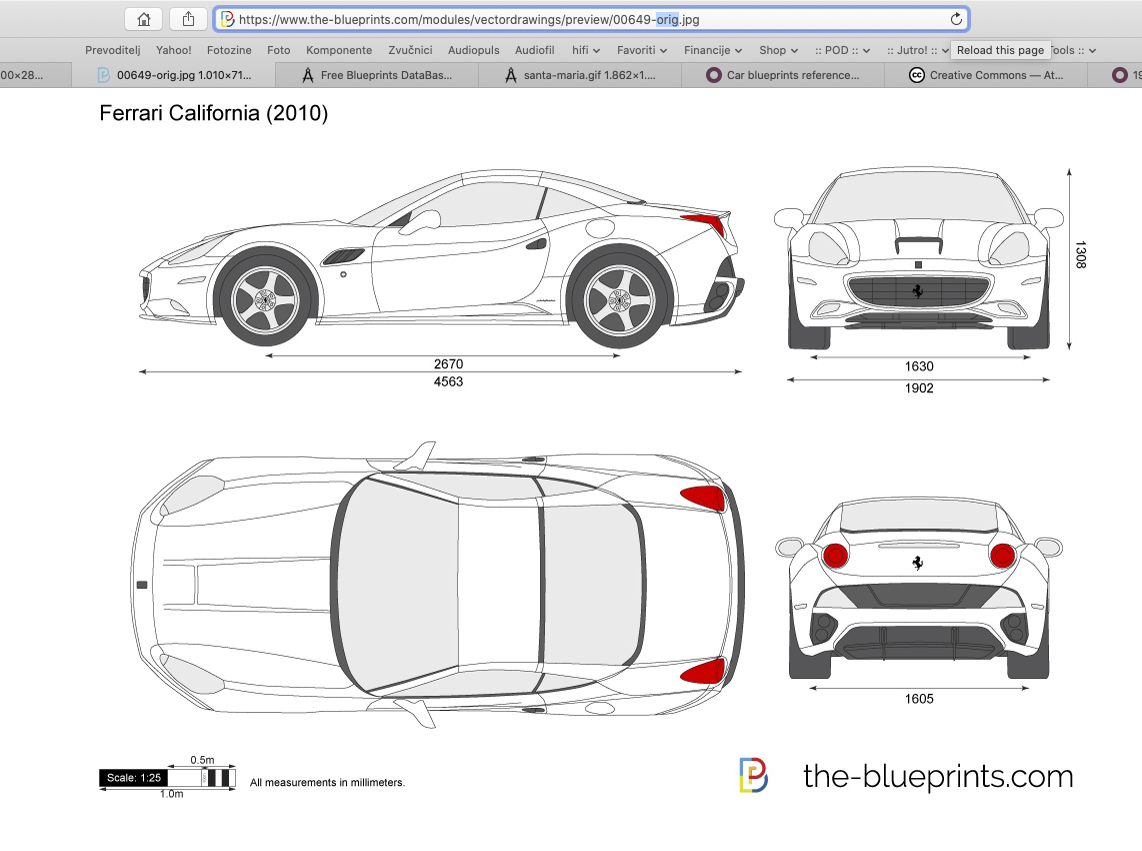Image resolution: width=1142 pixels, height=851 pixels.
Task: Click the Creative Commons tab's CC icon
Action: (x=917, y=75)
